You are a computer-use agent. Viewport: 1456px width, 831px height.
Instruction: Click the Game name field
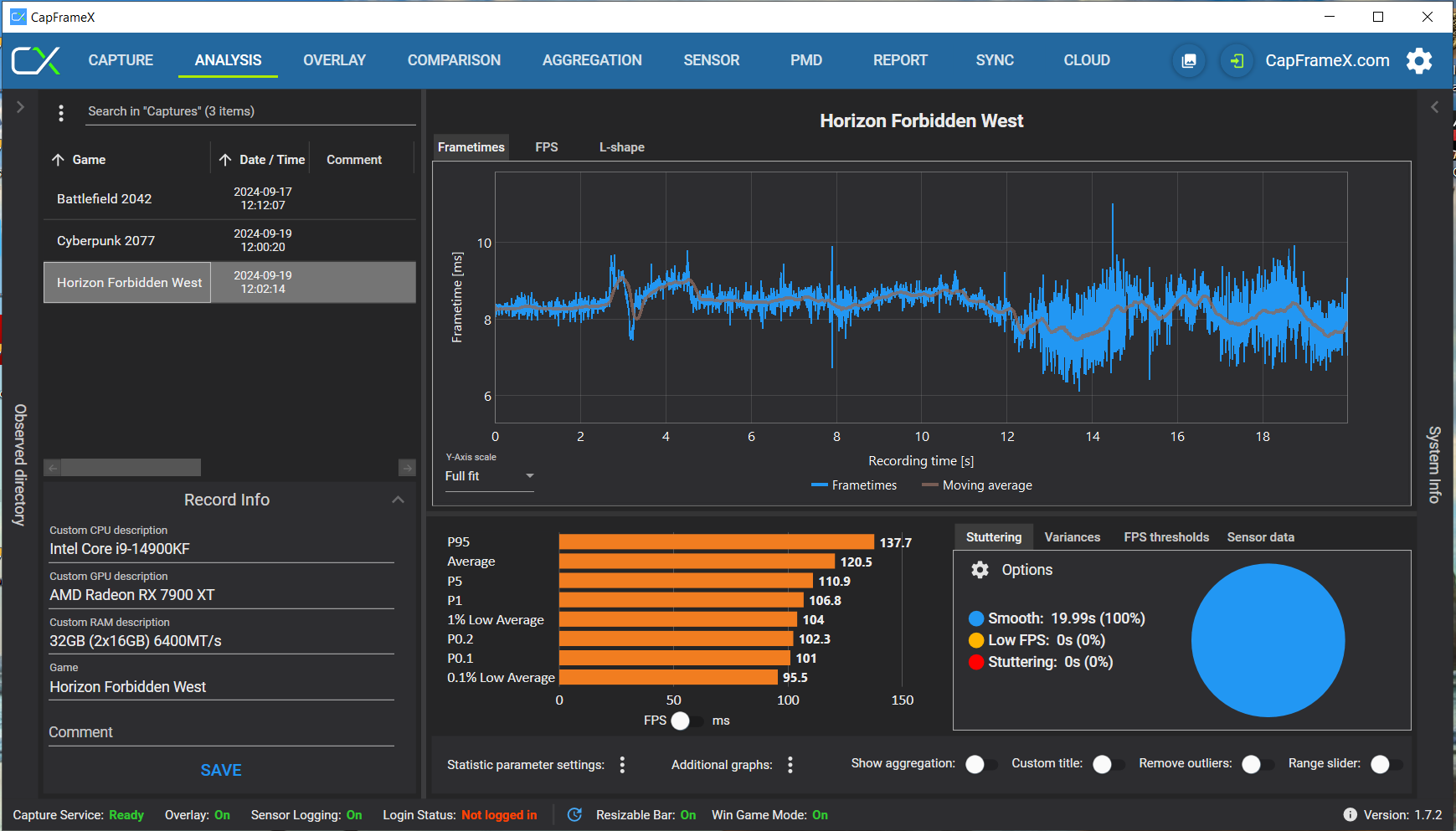coord(222,687)
